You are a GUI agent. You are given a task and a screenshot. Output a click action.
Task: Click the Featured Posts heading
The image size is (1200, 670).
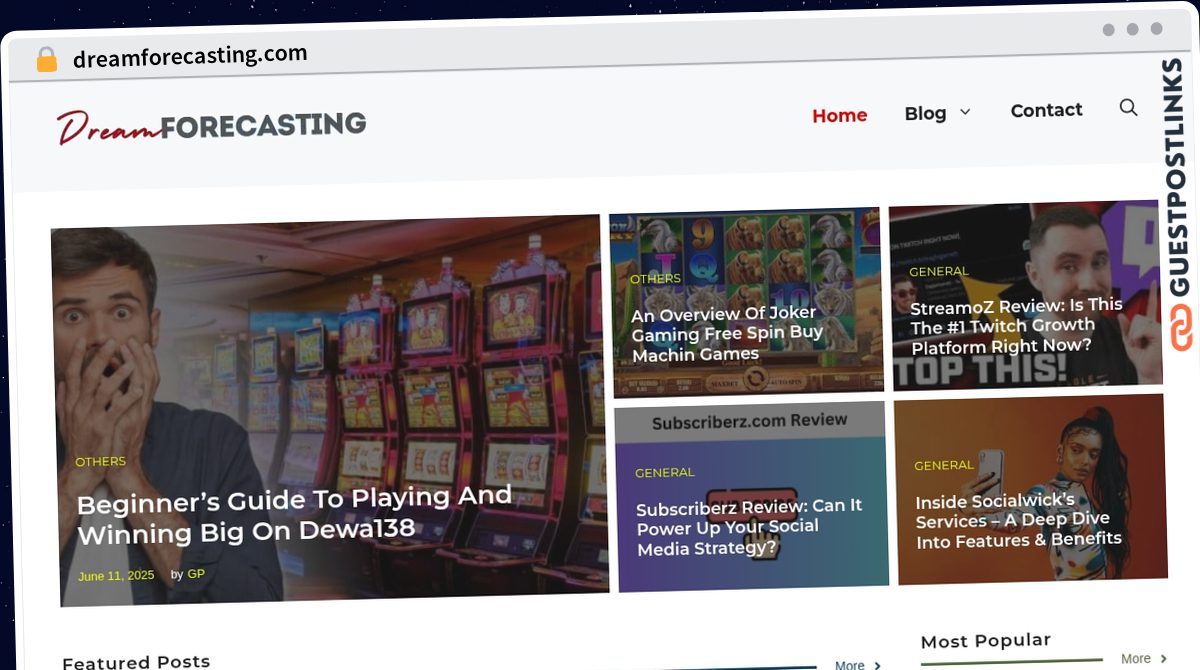(136, 661)
